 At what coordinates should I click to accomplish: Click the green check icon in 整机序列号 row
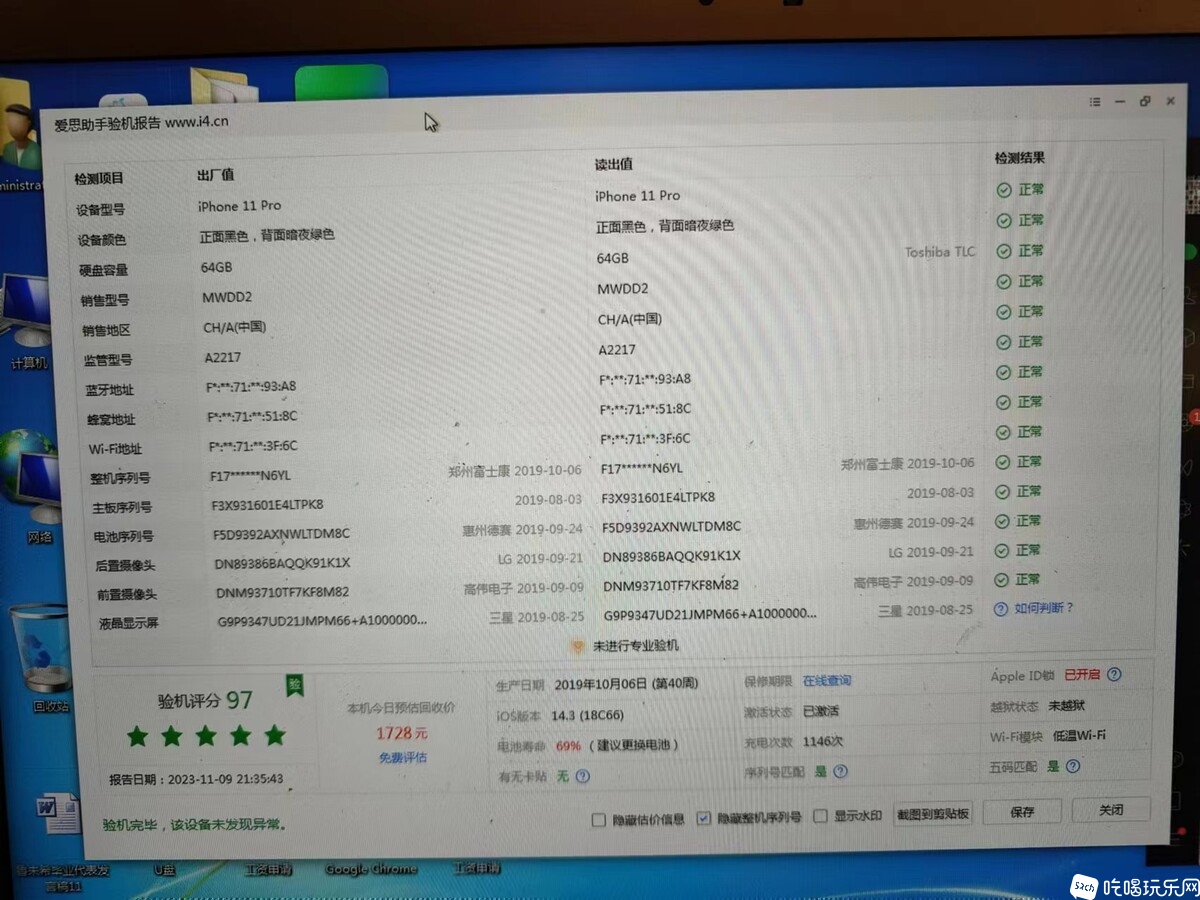1002,462
